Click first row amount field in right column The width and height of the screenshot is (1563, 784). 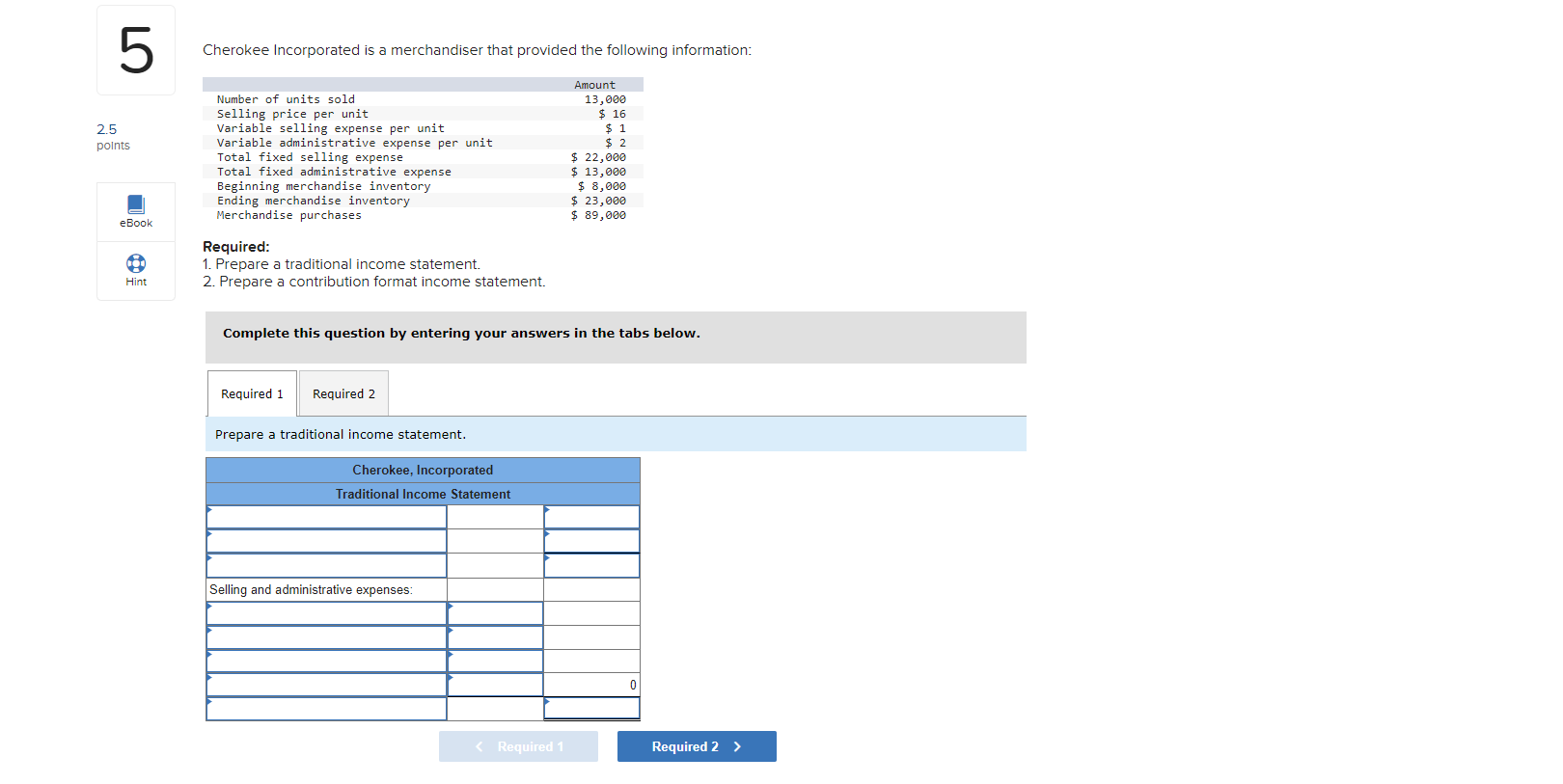[x=591, y=517]
